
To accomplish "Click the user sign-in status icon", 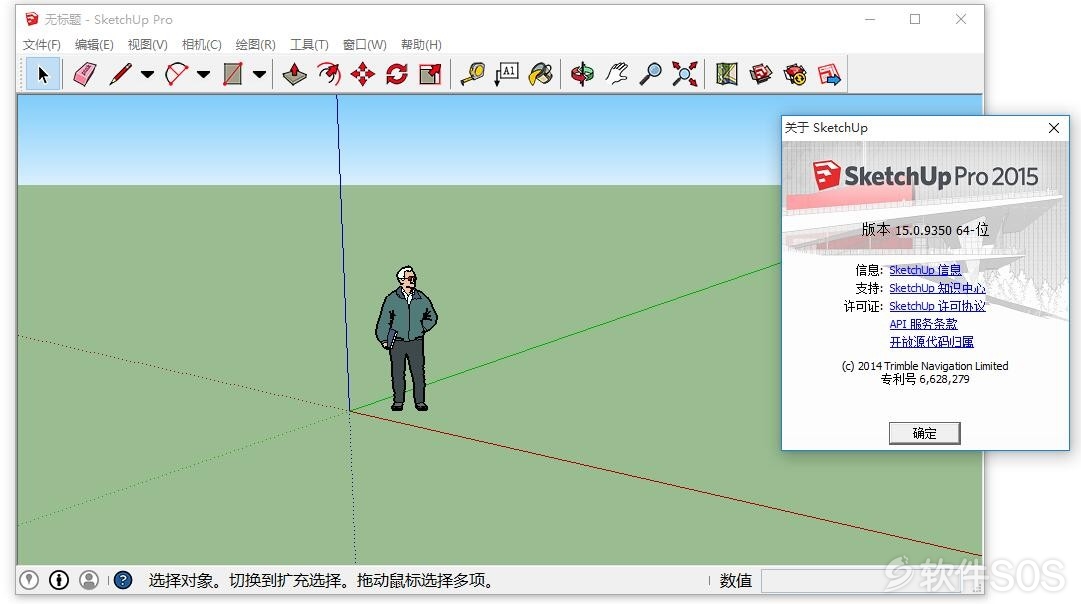I will (x=89, y=581).
